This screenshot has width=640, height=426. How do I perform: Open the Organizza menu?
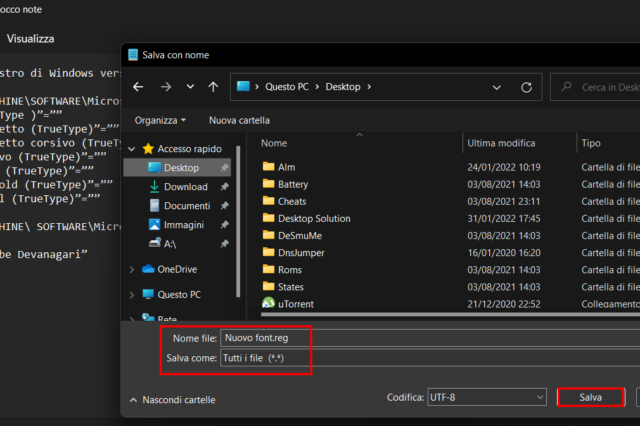160,120
